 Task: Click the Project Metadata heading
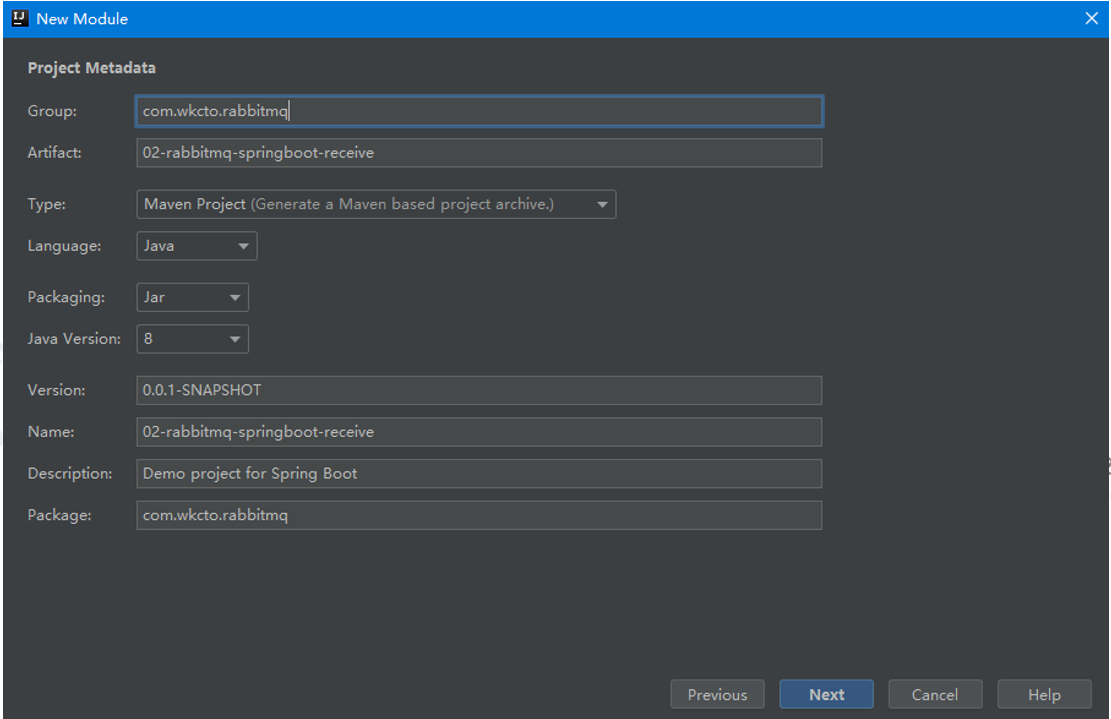pos(91,68)
